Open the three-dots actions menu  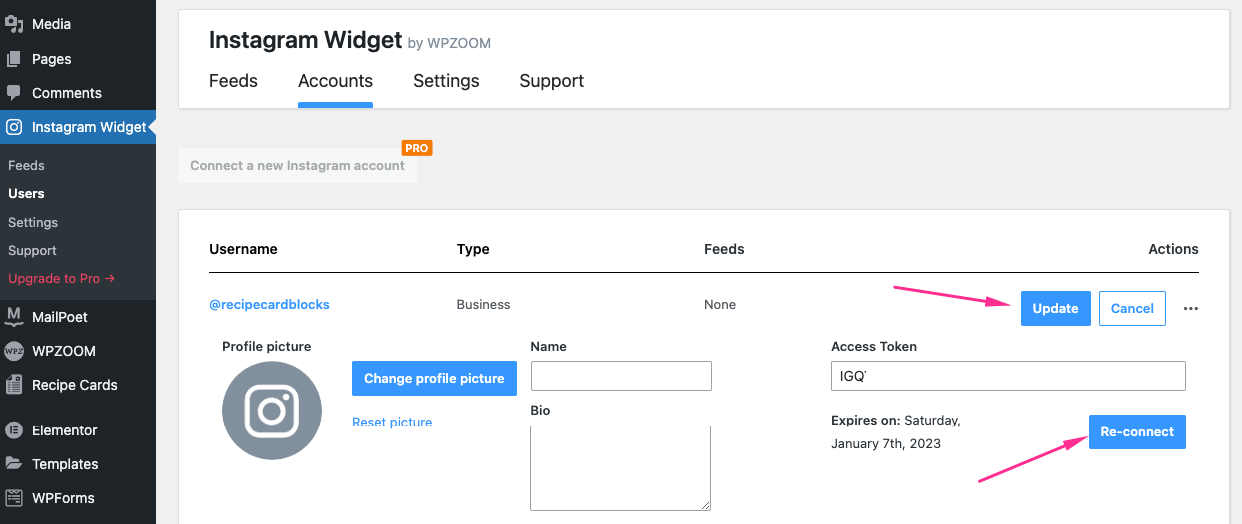[1190, 309]
